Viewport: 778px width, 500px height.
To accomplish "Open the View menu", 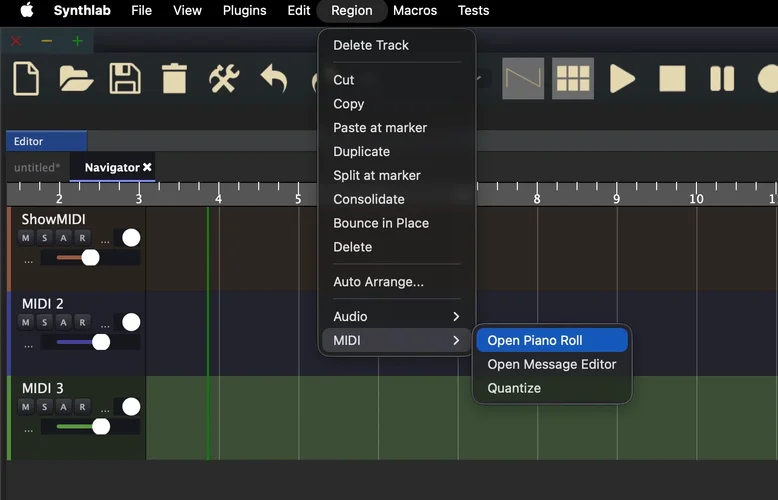I will [x=188, y=10].
